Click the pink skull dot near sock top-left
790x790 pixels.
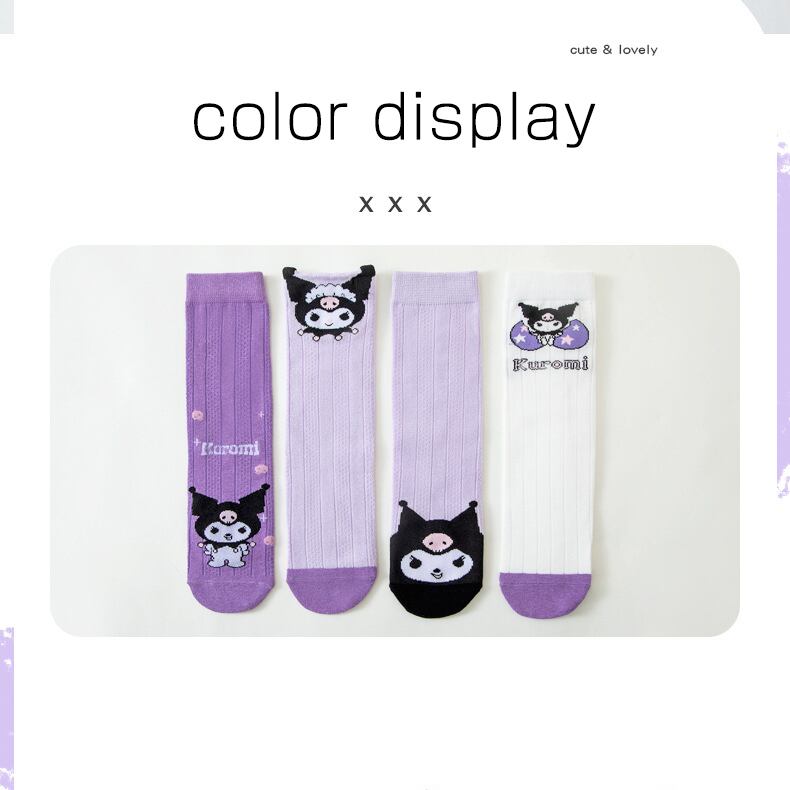pyautogui.click(x=199, y=416)
